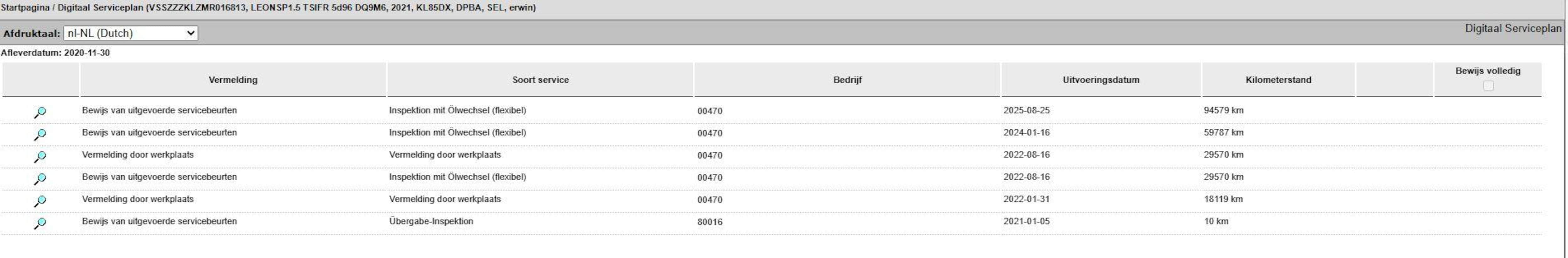Image resolution: width=1568 pixels, height=258 pixels.
Task: Select the Übergabe-Inspektion service type cell
Action: click(431, 222)
